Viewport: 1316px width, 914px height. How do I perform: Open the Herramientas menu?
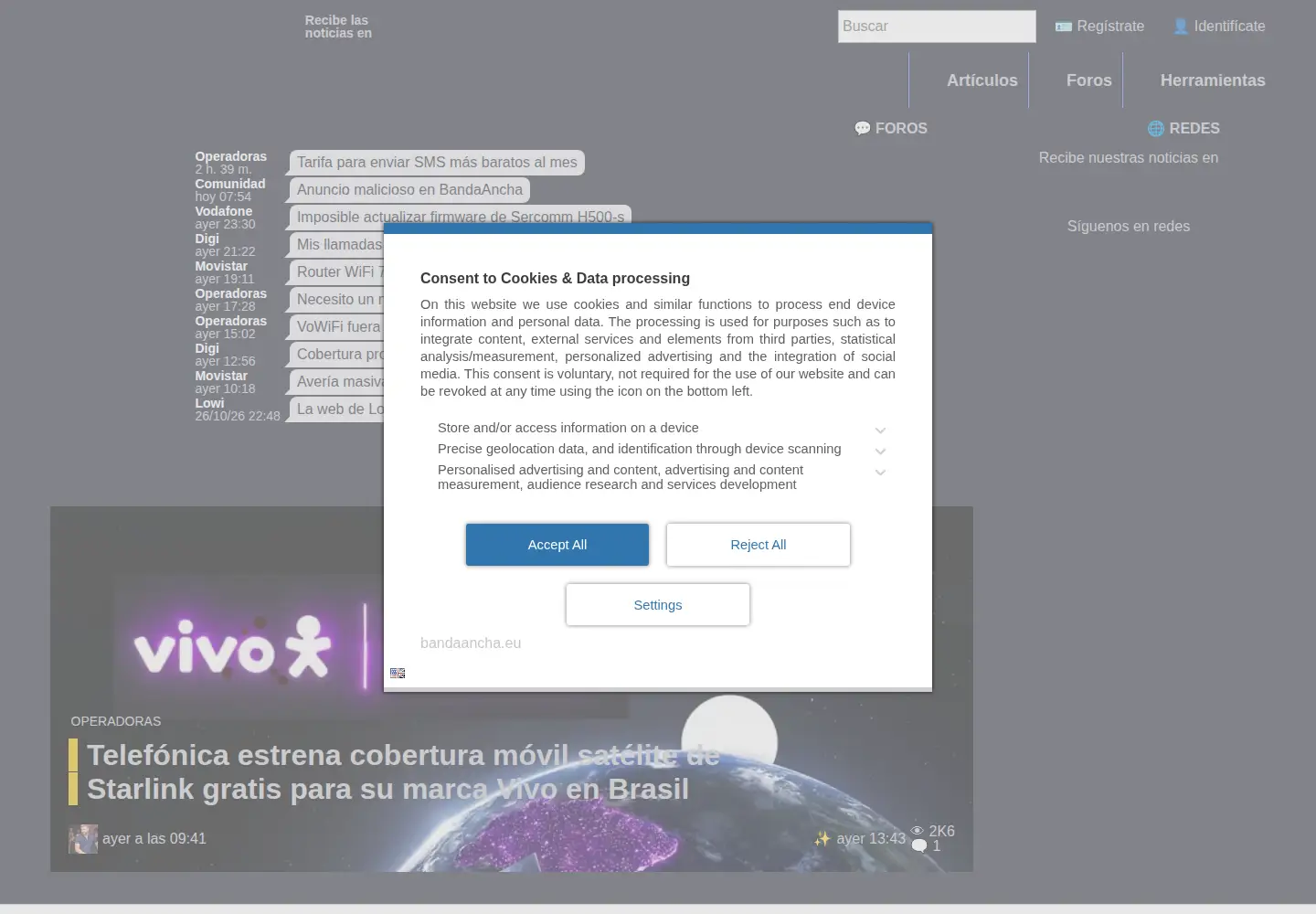[1213, 80]
